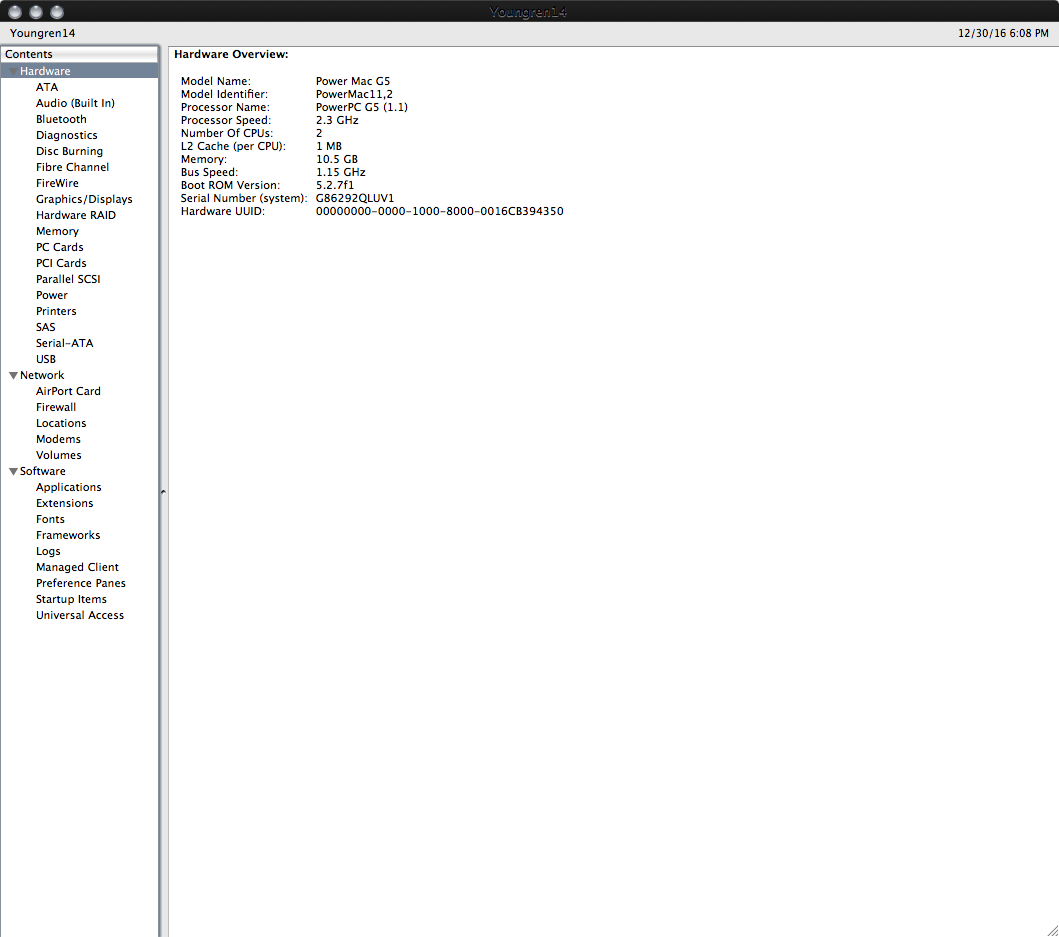The height and width of the screenshot is (937, 1059).
Task: Open Logs section
Action: 48,551
